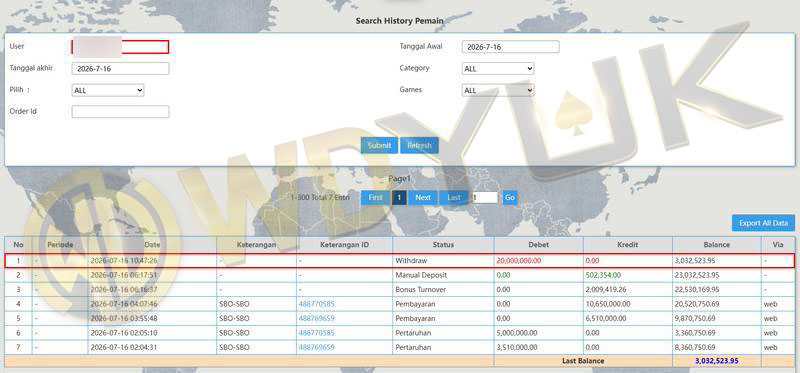Go to the Next page

point(422,197)
